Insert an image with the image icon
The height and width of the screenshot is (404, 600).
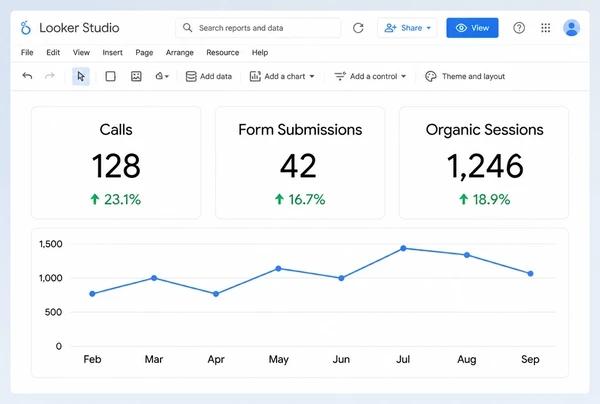(x=136, y=76)
